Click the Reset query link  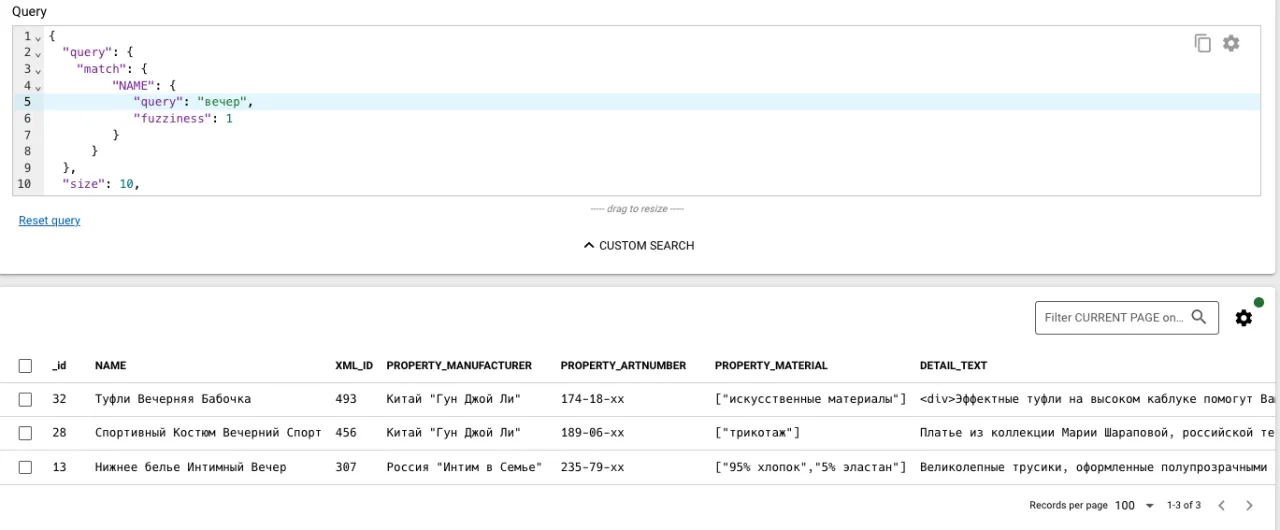pos(49,220)
